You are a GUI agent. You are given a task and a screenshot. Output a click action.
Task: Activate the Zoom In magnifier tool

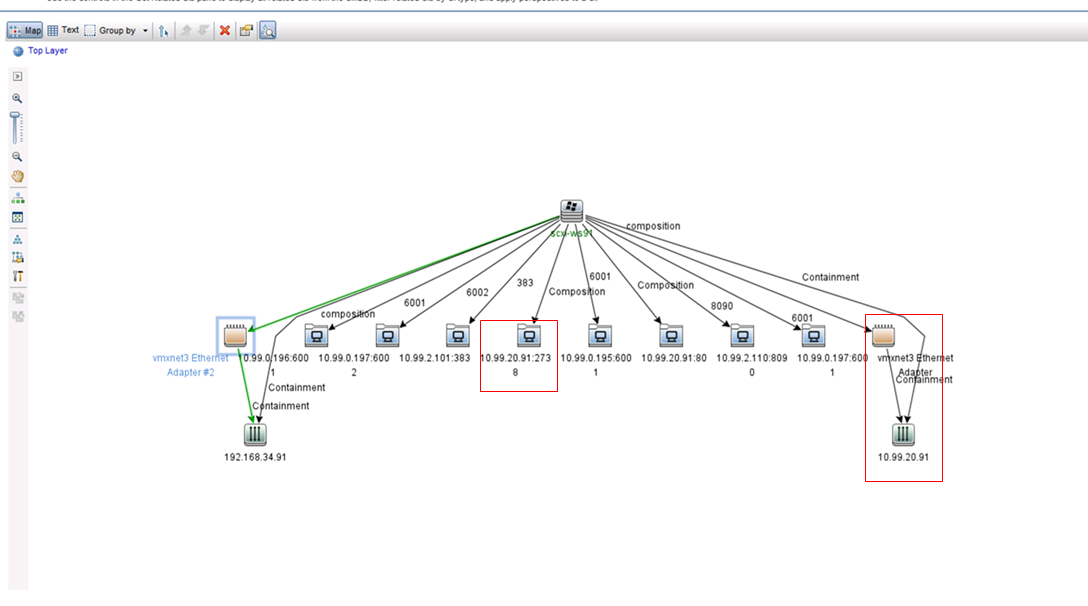click(x=17, y=98)
